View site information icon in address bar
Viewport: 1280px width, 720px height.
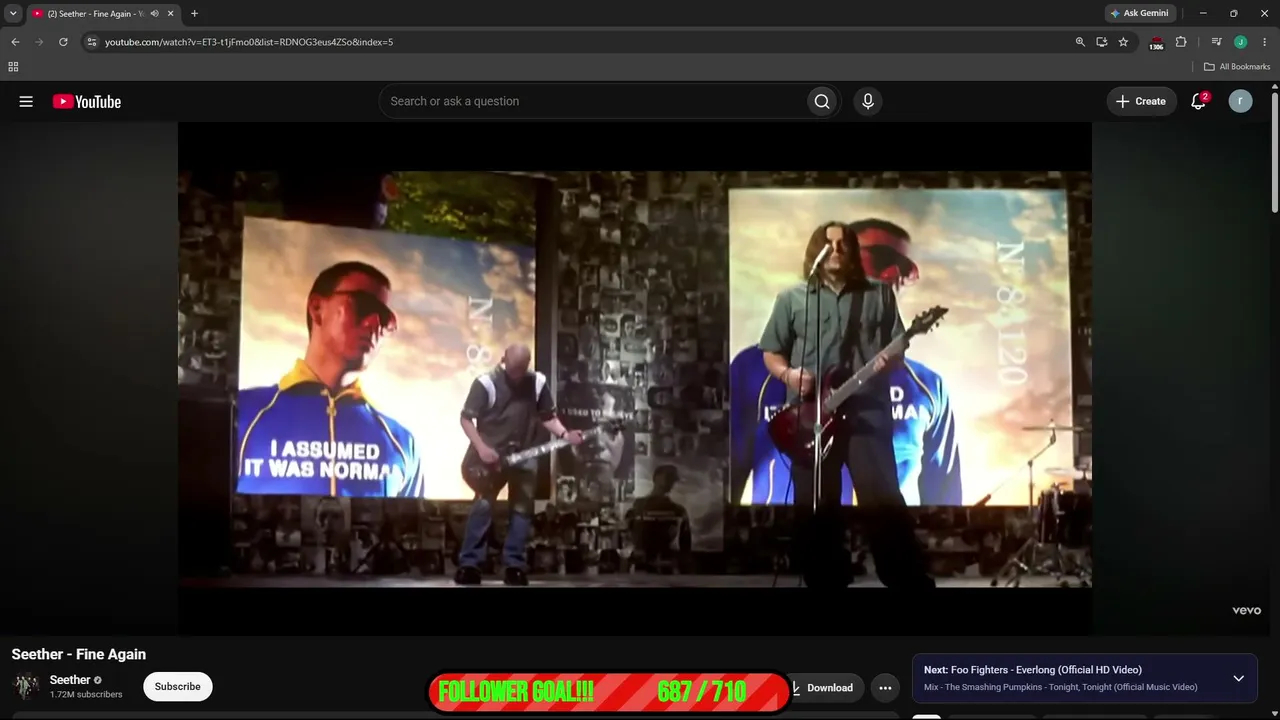pos(91,42)
